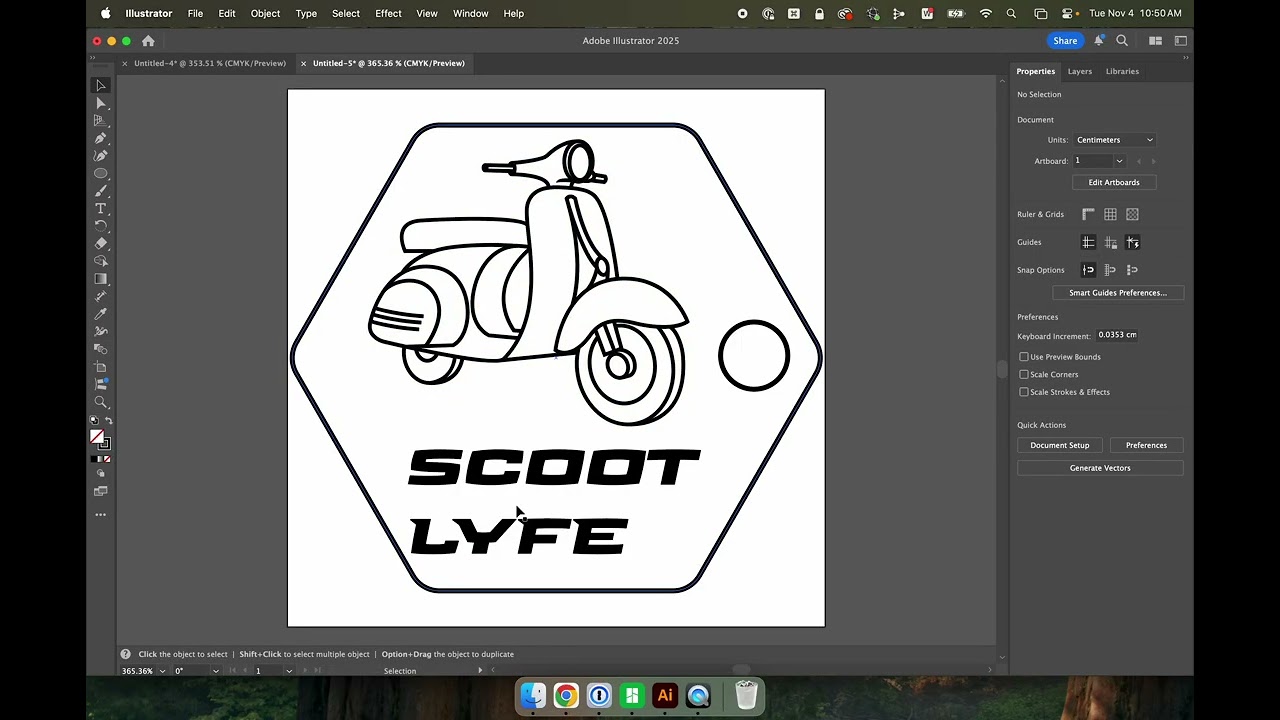Switch to the Untitled-4 document tab

tap(210, 63)
